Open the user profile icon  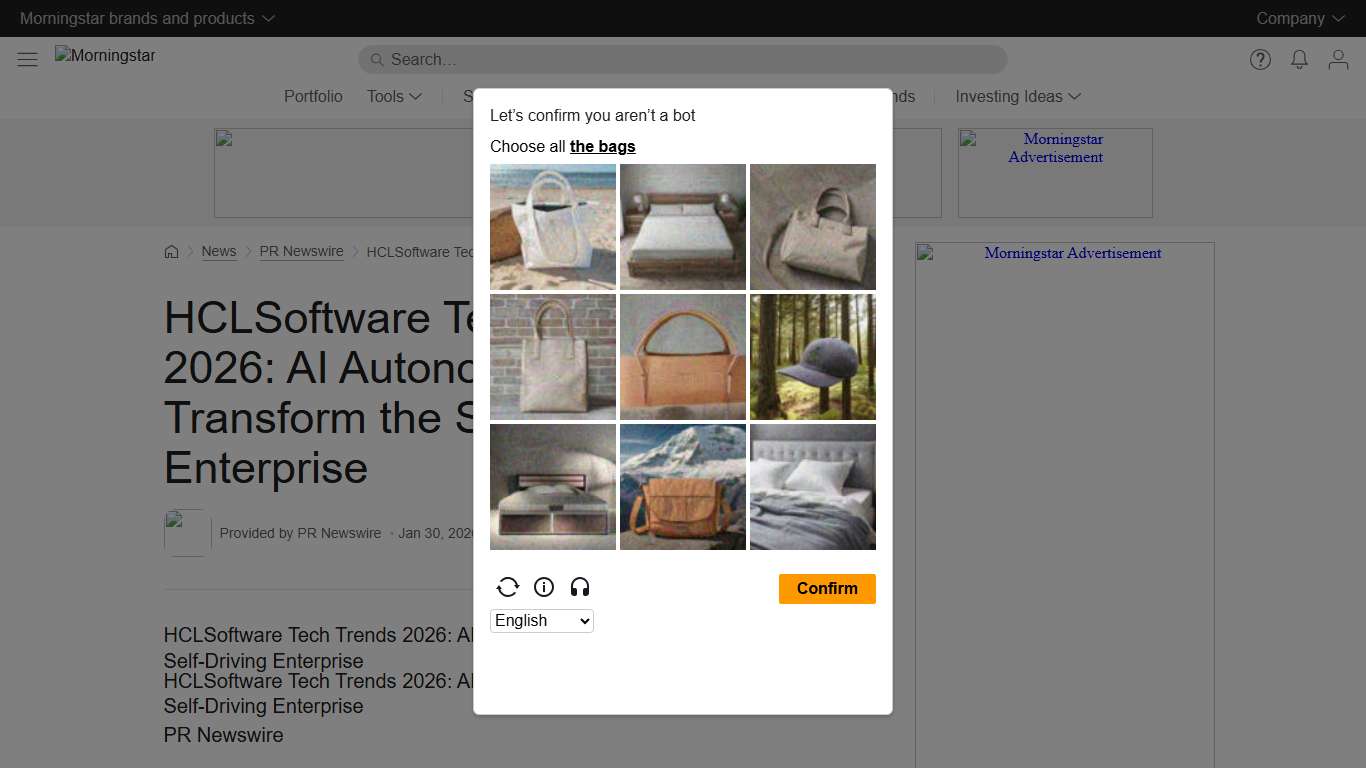(1338, 60)
